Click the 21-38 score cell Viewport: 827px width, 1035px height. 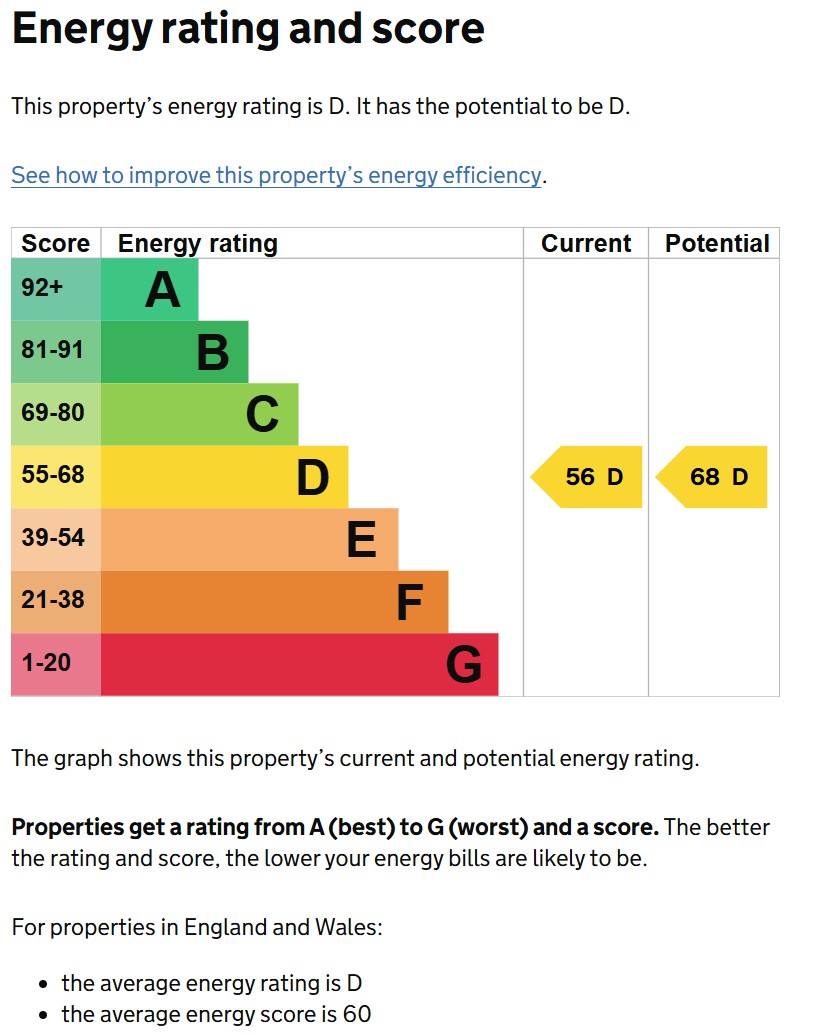[56, 602]
